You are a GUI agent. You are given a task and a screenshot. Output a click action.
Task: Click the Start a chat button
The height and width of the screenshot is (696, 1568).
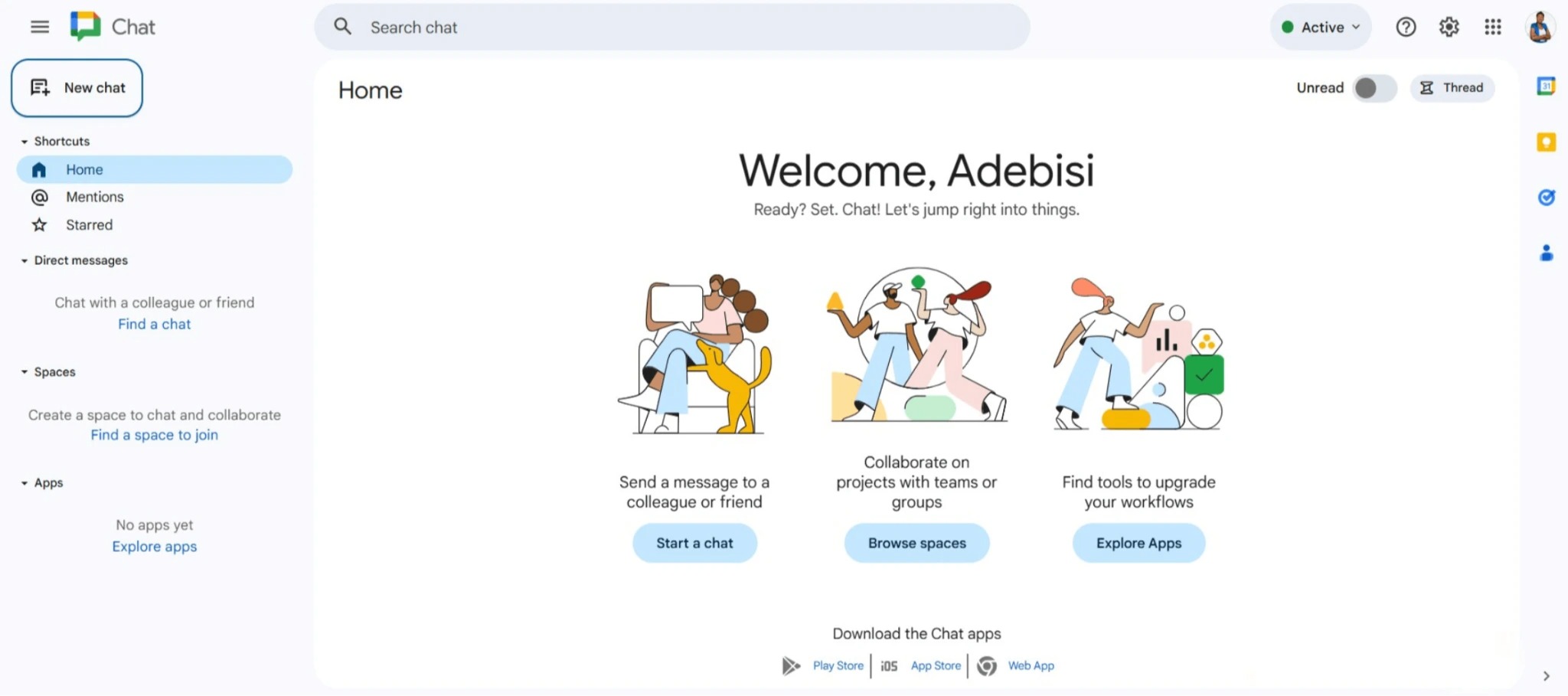tap(694, 543)
